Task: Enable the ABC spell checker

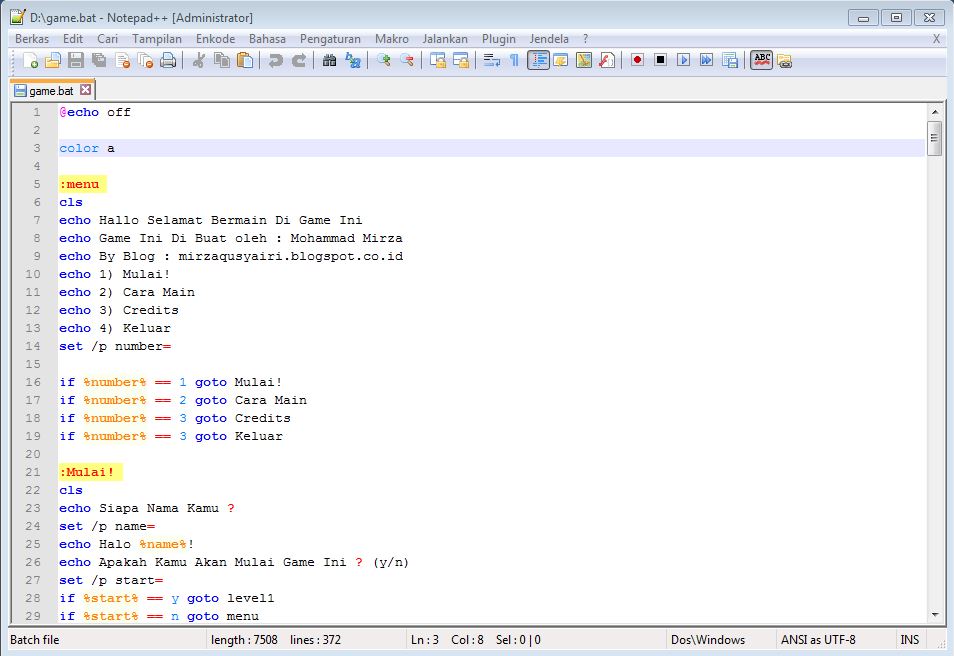Action: [x=758, y=61]
